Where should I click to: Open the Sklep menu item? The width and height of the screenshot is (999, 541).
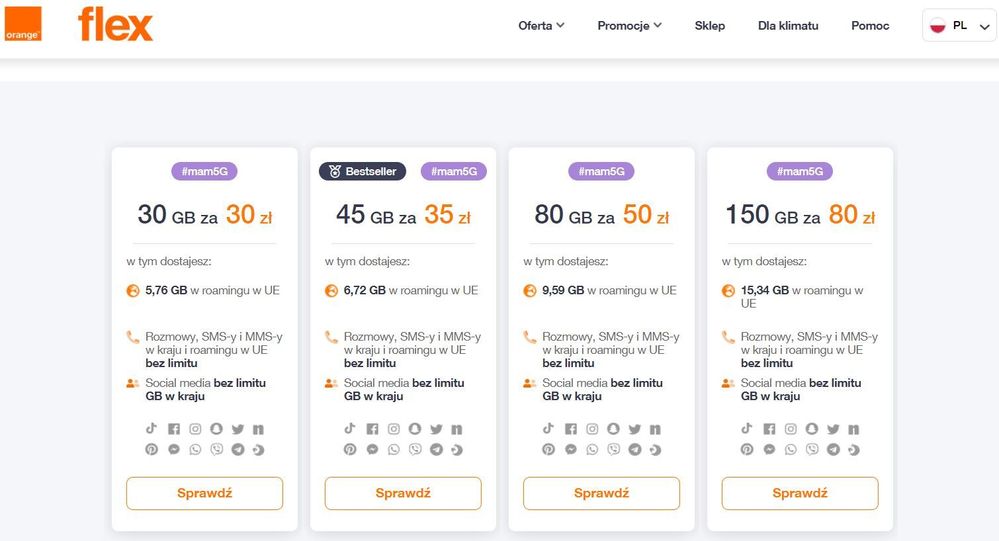(710, 26)
